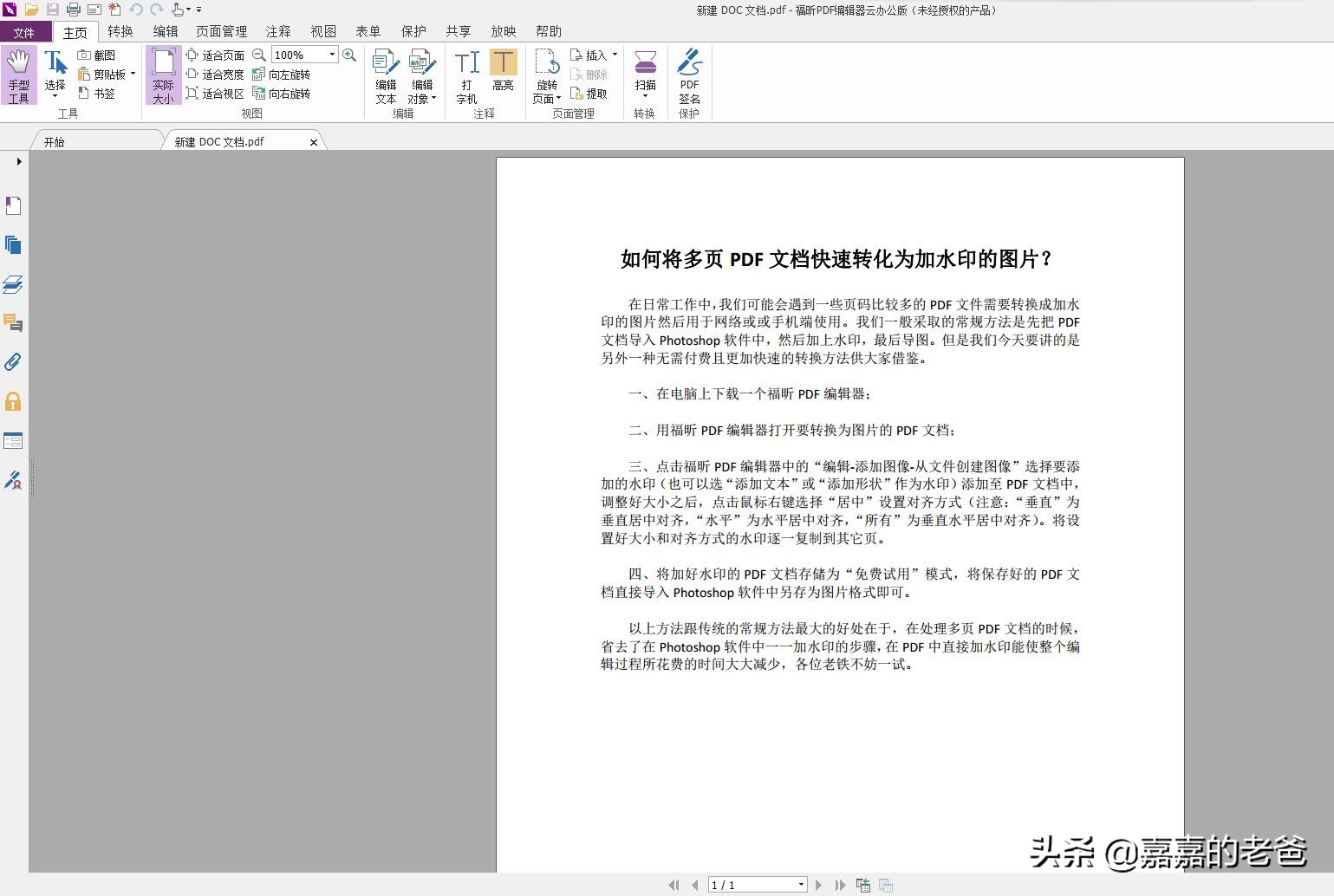This screenshot has height=896, width=1334.
Task: Open the attachments panel in the sidebar
Action: tap(13, 362)
